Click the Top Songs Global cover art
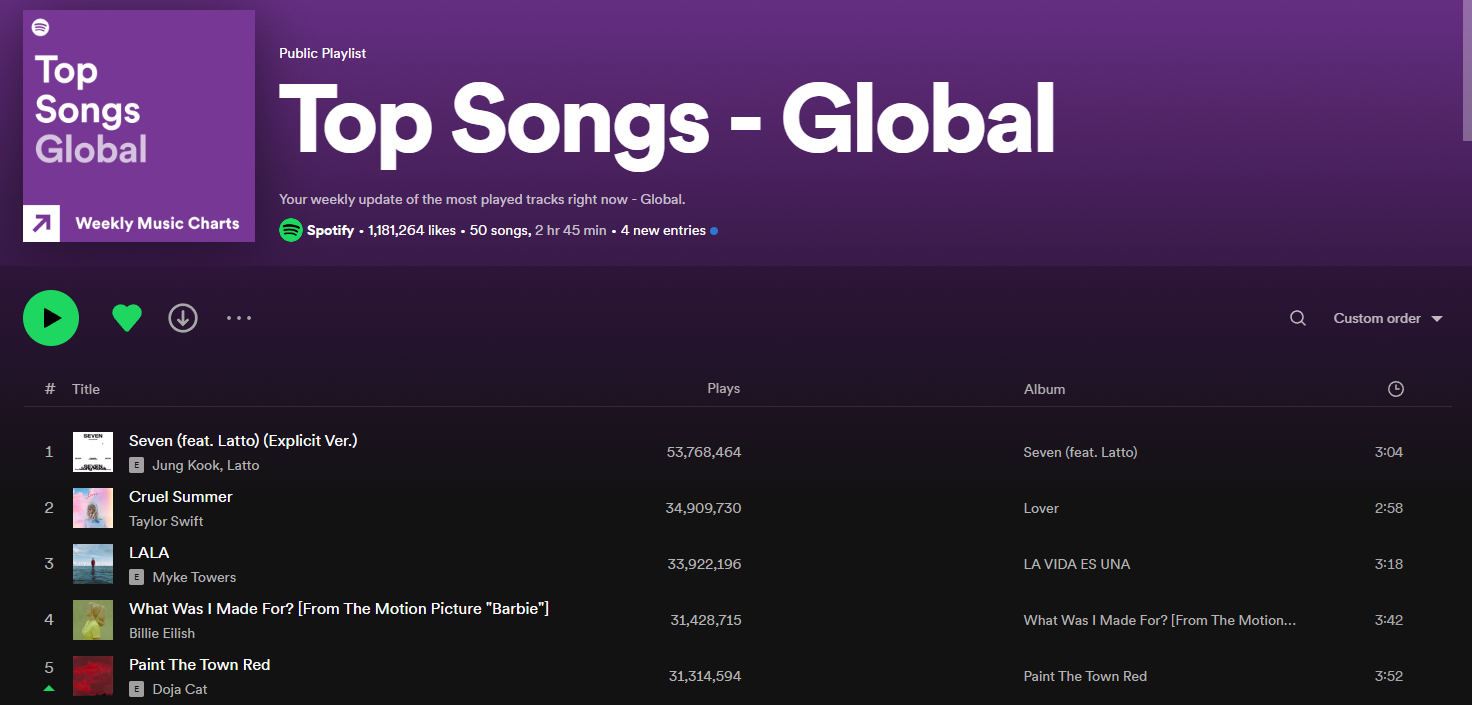1472x705 pixels. [x=139, y=126]
